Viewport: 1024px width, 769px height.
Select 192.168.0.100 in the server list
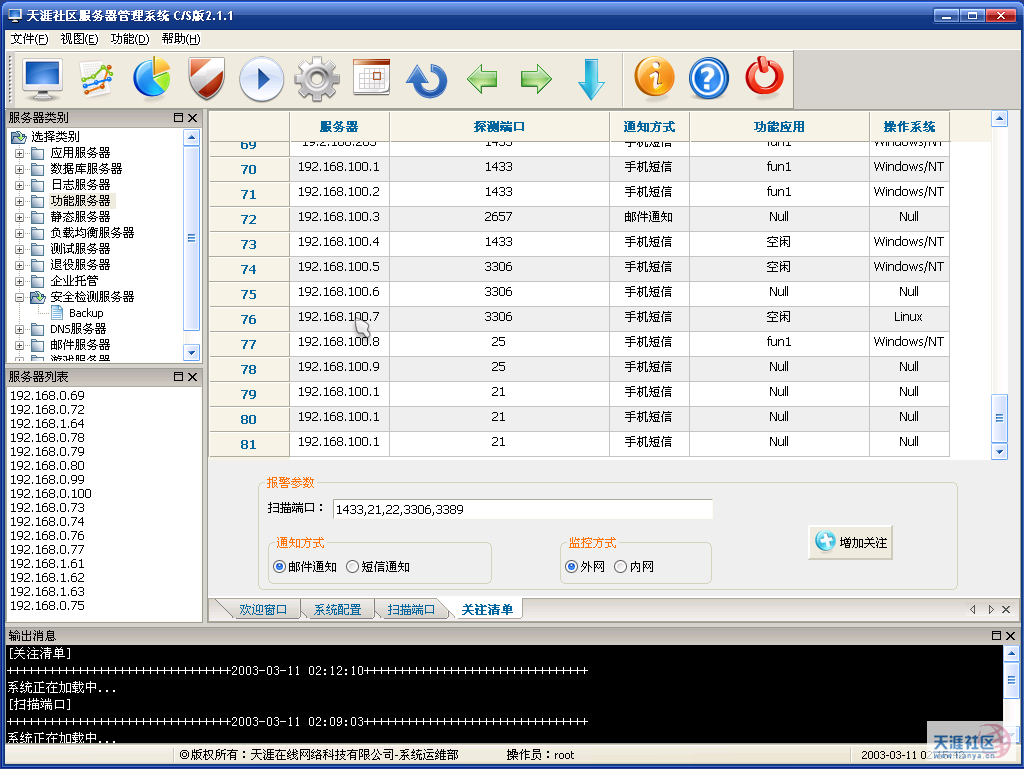click(x=51, y=494)
